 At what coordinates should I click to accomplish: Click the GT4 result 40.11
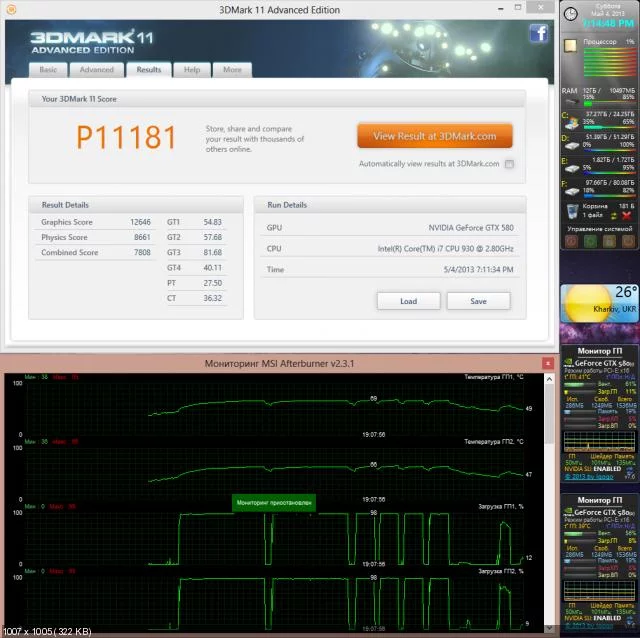[x=213, y=268]
